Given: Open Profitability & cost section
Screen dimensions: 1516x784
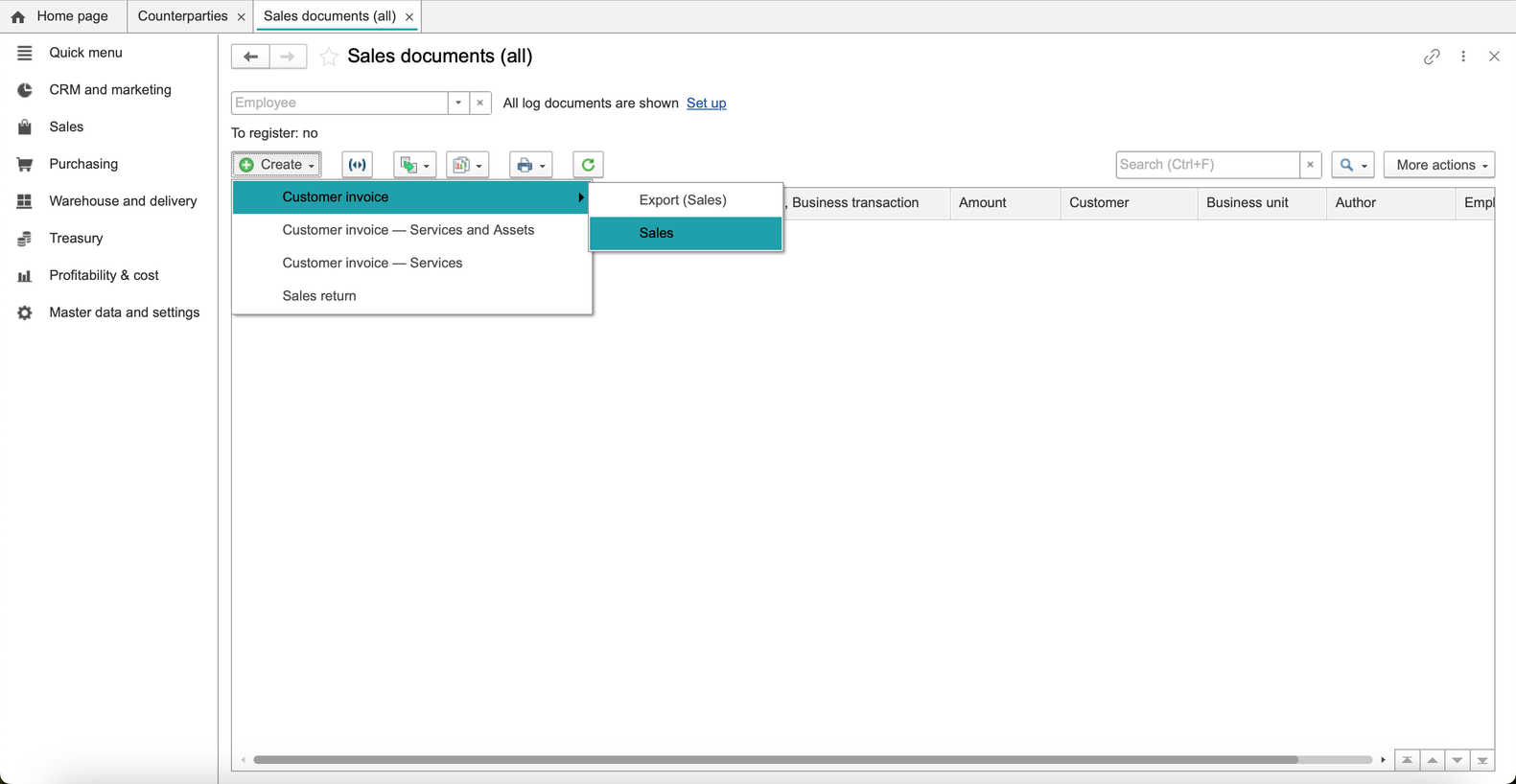Looking at the screenshot, I should (x=104, y=275).
